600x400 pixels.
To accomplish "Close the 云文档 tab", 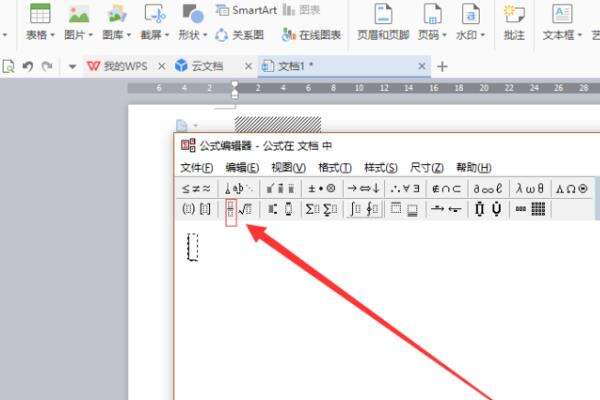I will tap(248, 66).
